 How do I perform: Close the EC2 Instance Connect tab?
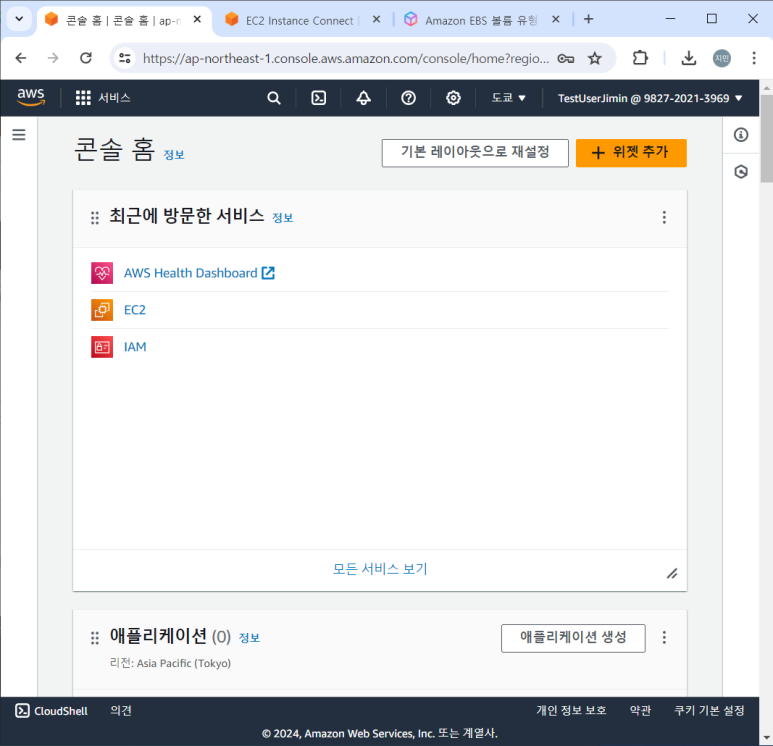tap(376, 19)
